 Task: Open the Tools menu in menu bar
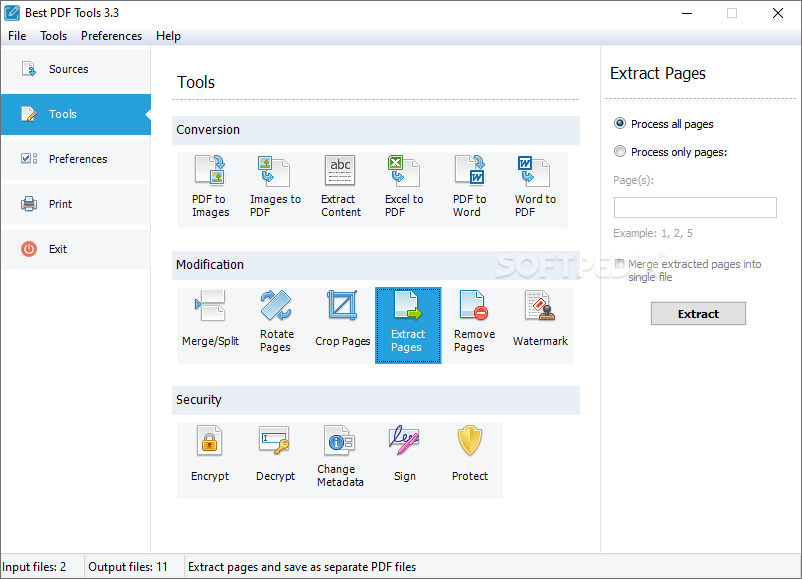pyautogui.click(x=54, y=36)
